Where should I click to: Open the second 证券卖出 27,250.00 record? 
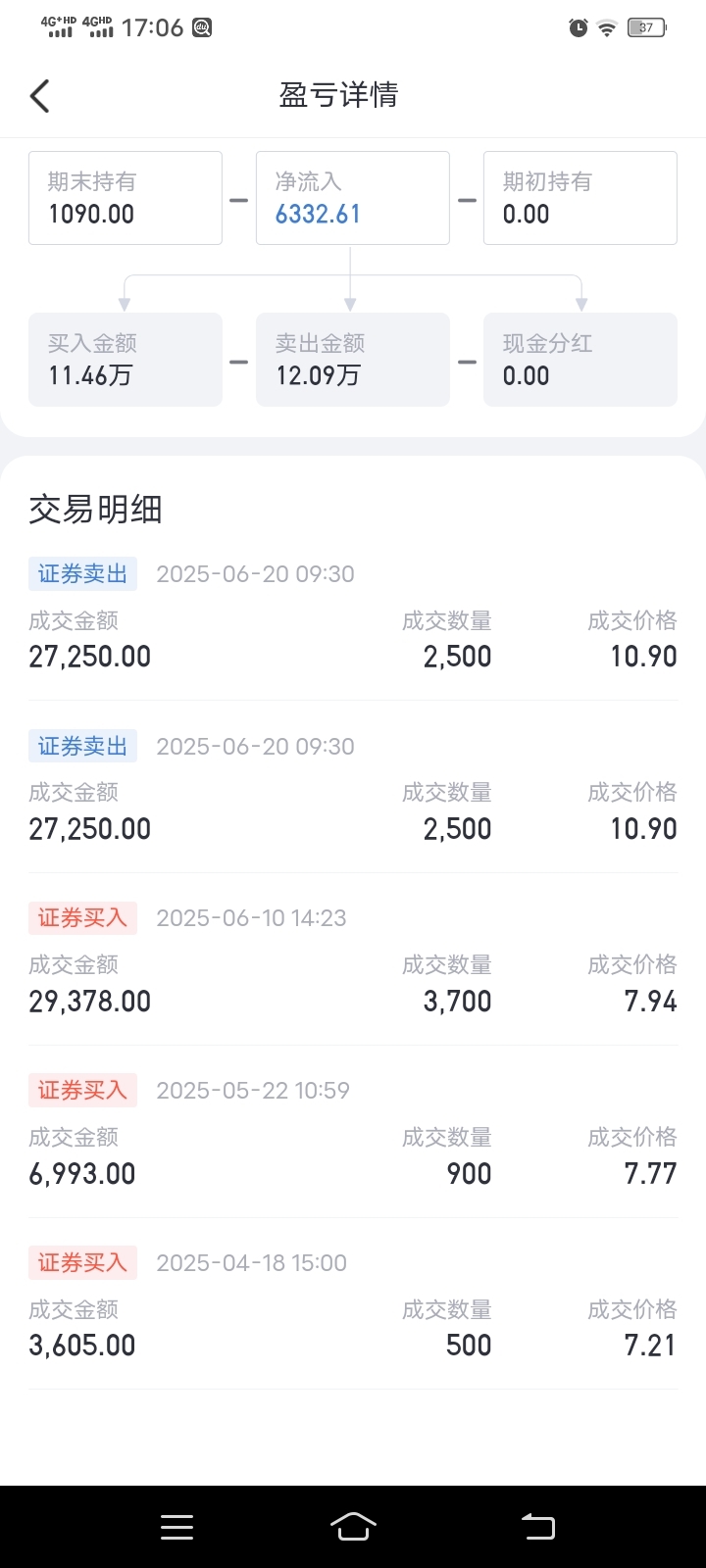(x=353, y=788)
